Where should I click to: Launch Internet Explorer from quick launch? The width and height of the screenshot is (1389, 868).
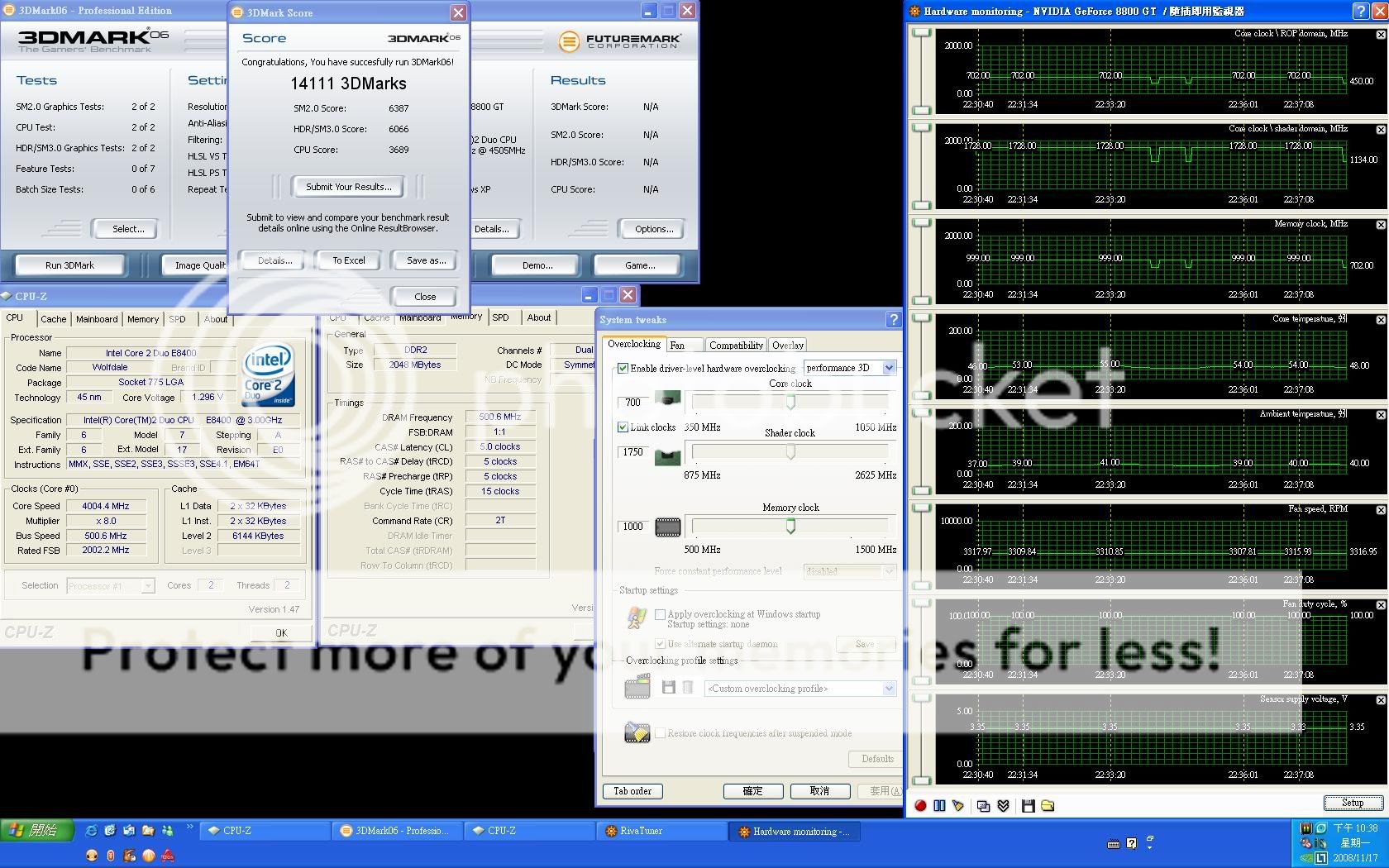point(91,830)
